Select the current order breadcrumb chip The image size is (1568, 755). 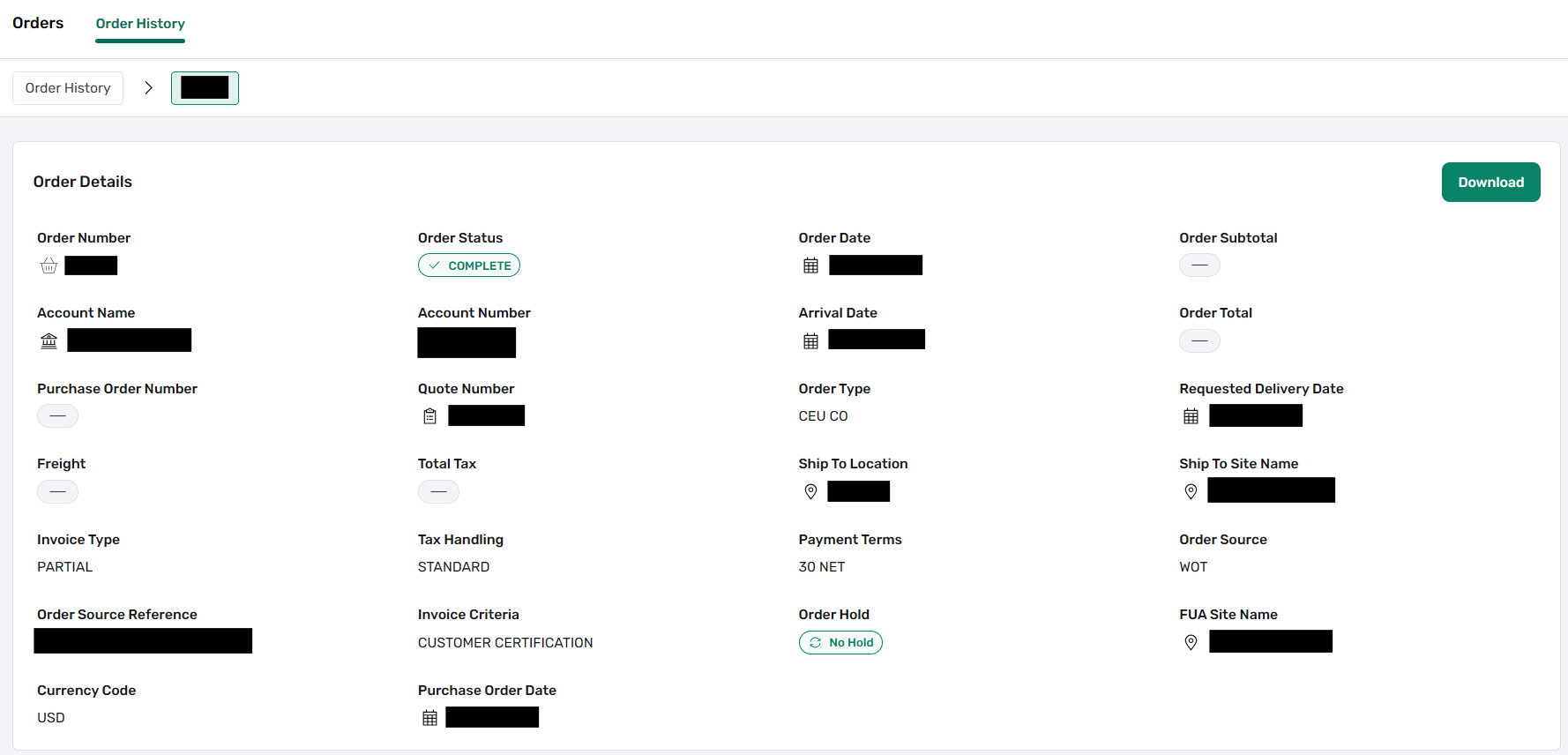(x=205, y=88)
